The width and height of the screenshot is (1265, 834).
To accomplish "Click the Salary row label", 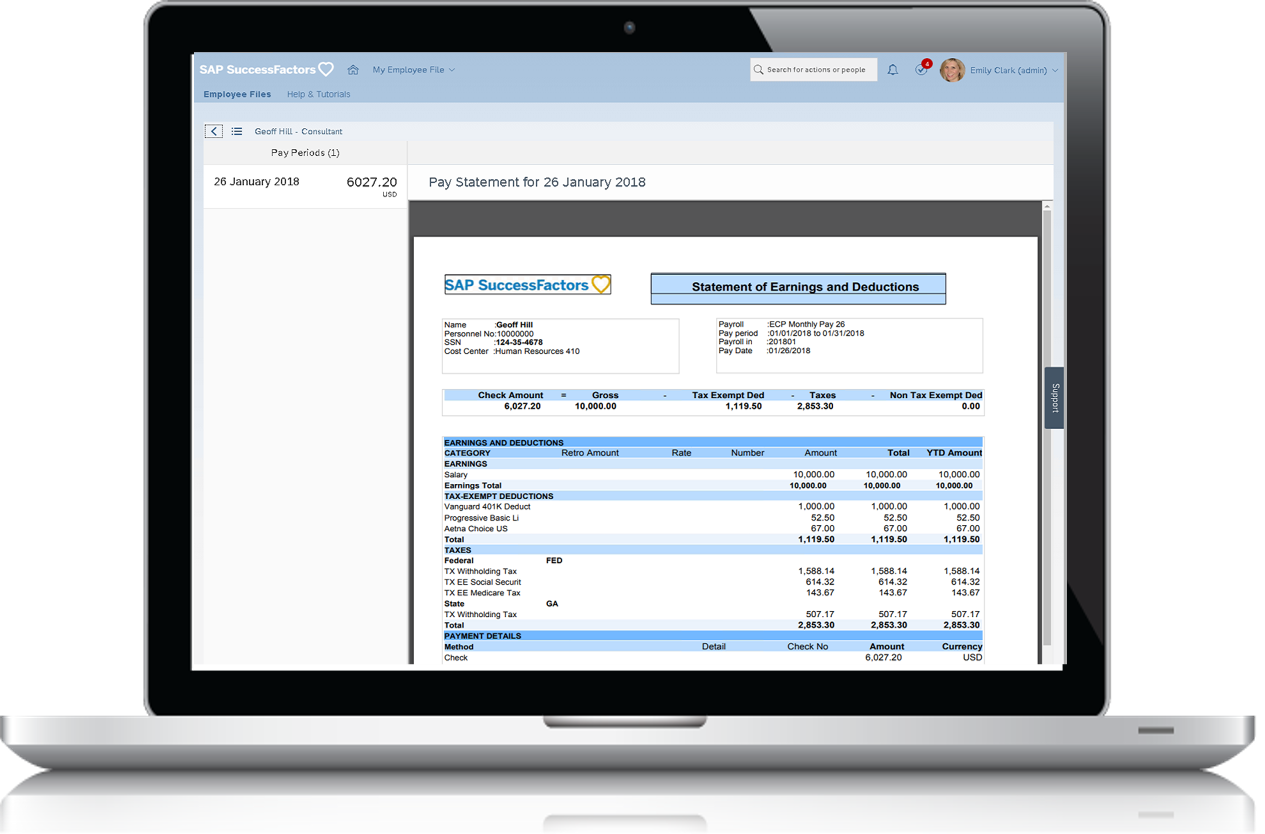I will [x=455, y=475].
